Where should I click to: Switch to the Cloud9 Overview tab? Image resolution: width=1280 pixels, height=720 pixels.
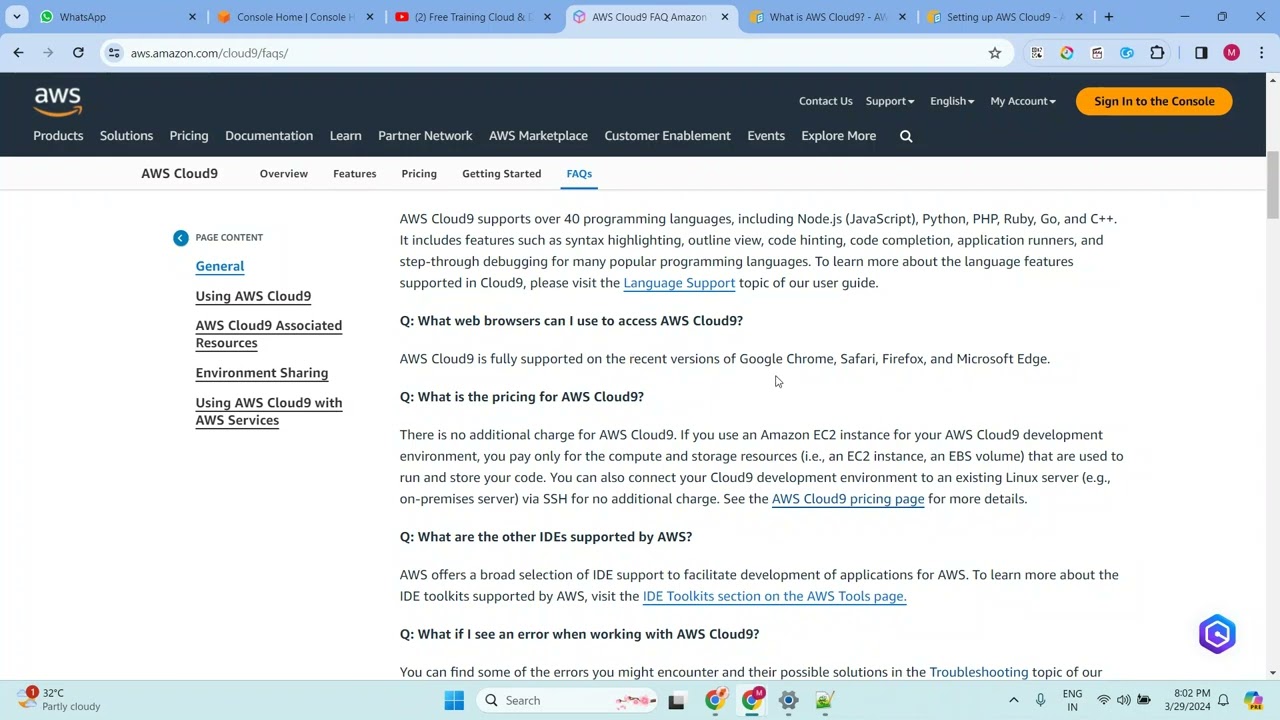click(284, 174)
